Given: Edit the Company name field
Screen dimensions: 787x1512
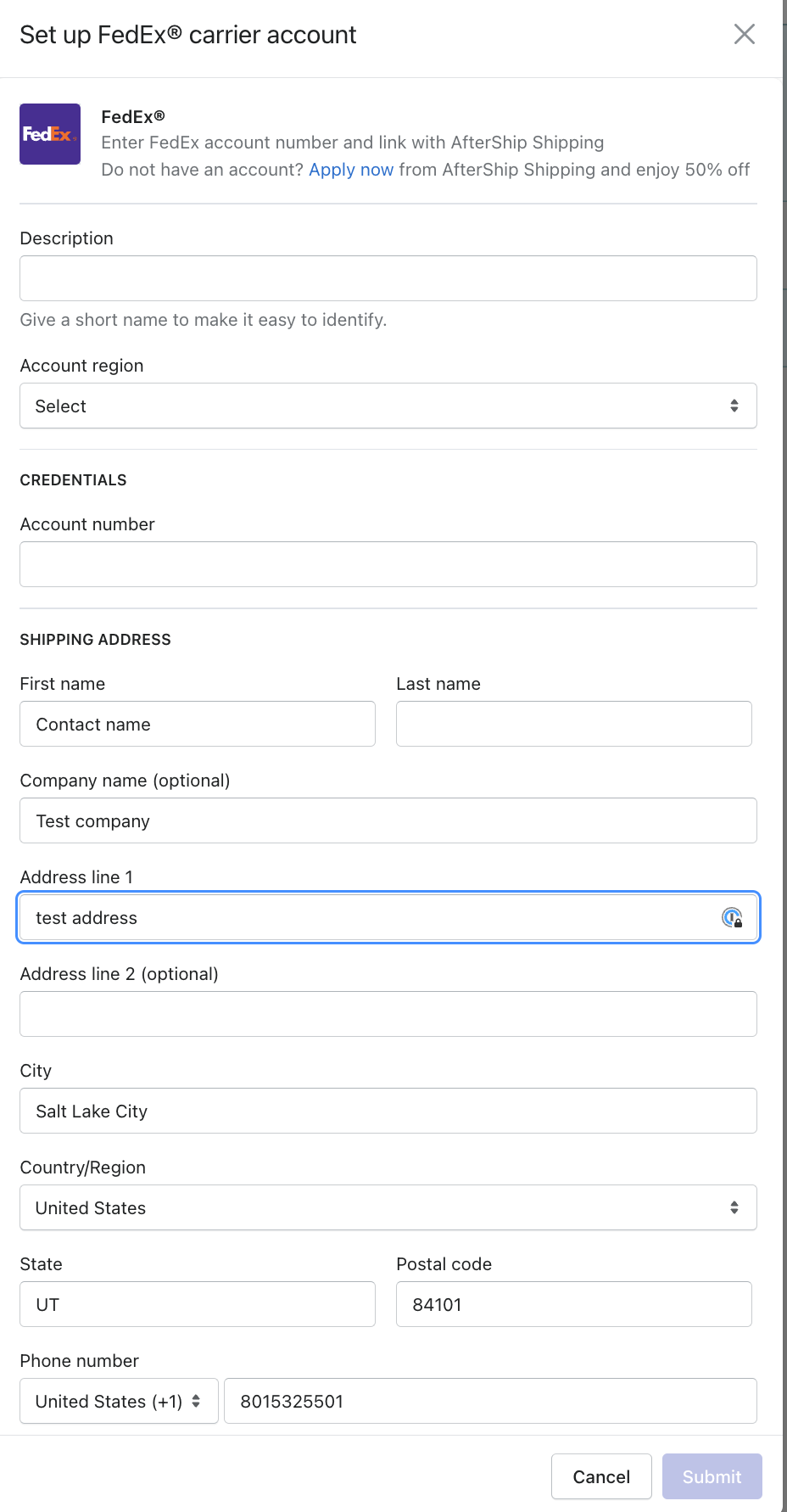Looking at the screenshot, I should (x=388, y=820).
